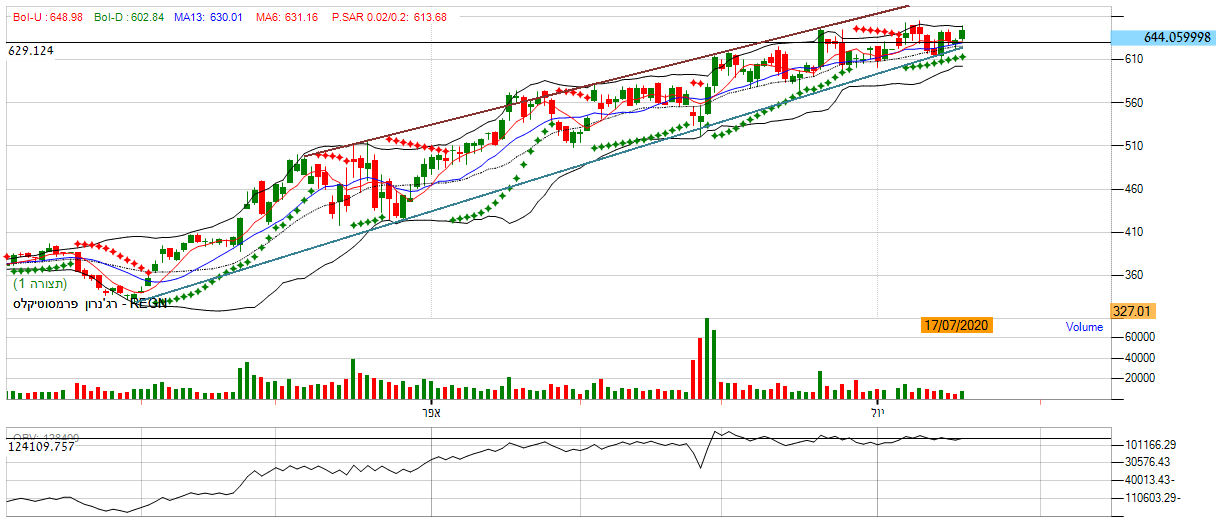
Task: Click the אפר month marker on time axis
Action: [x=431, y=412]
